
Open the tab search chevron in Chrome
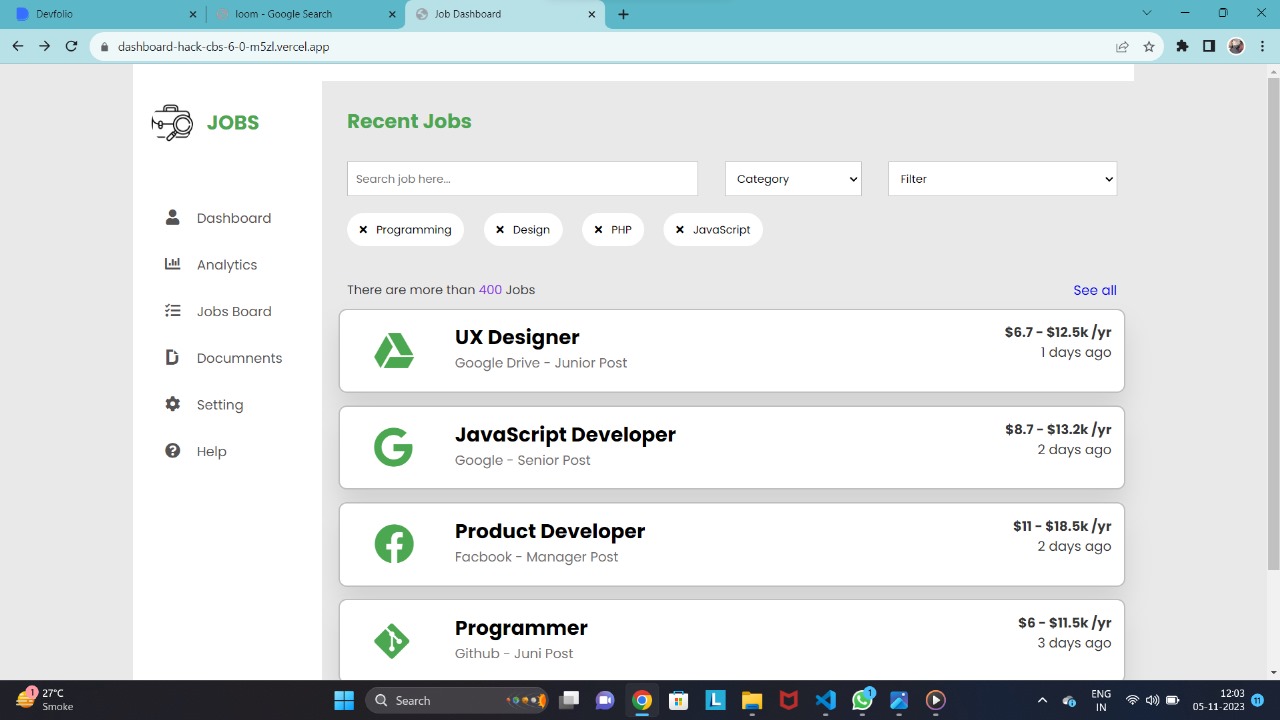(x=1147, y=13)
